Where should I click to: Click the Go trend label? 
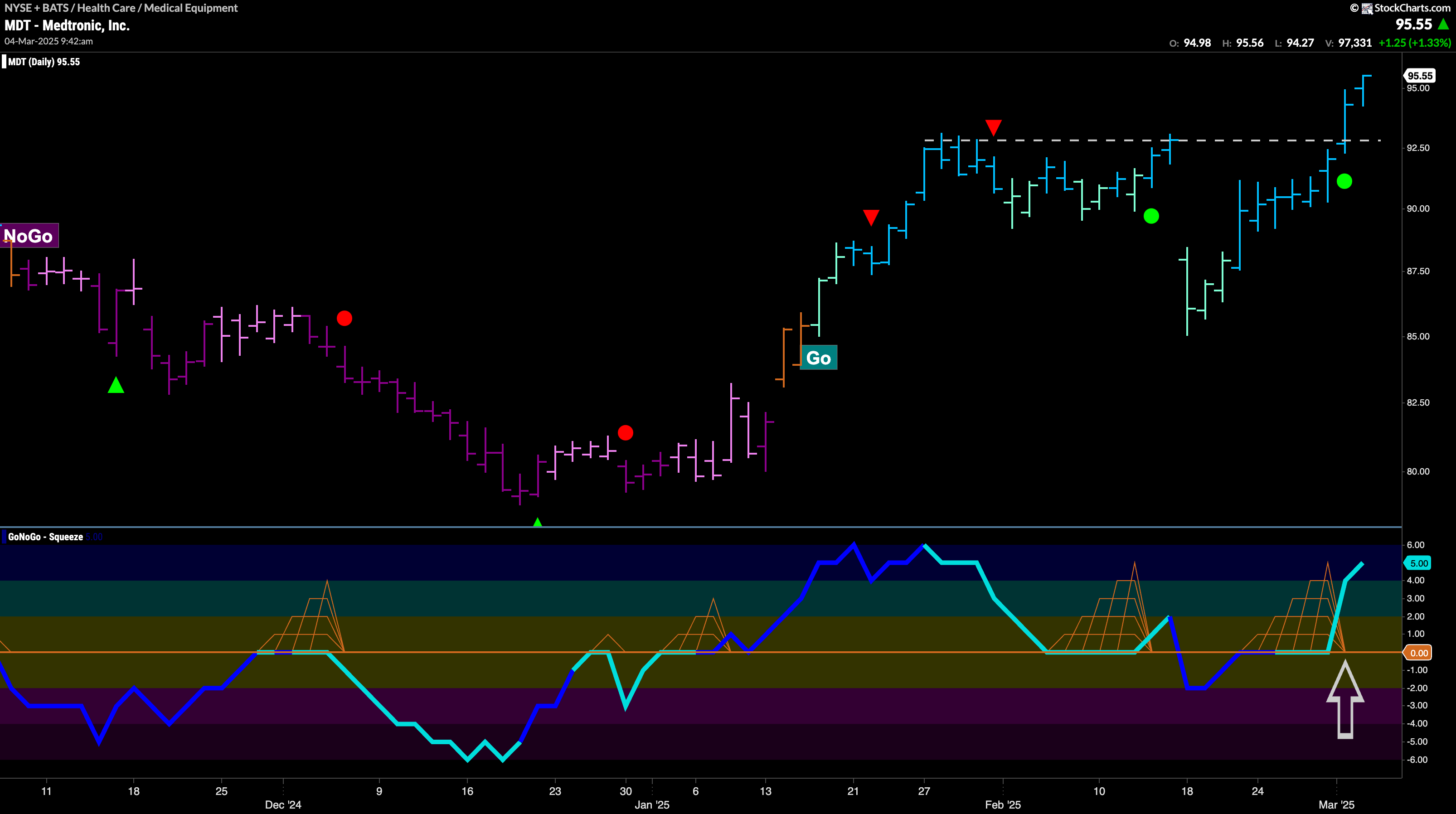pos(819,358)
